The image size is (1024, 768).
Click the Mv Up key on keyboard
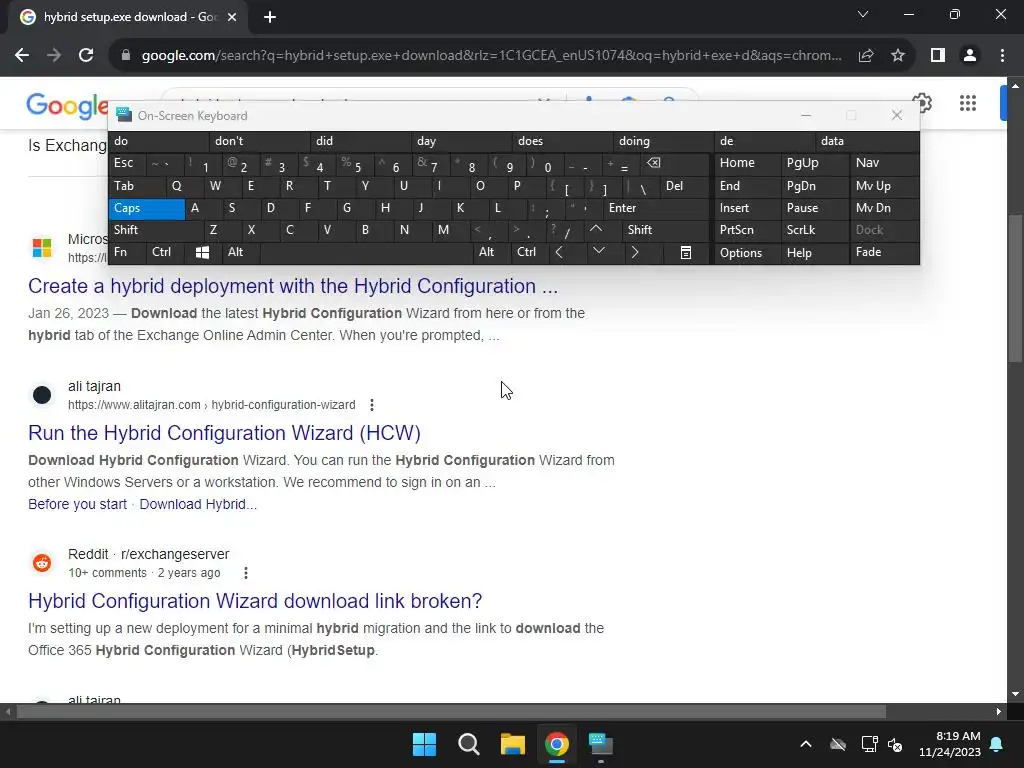coord(884,186)
